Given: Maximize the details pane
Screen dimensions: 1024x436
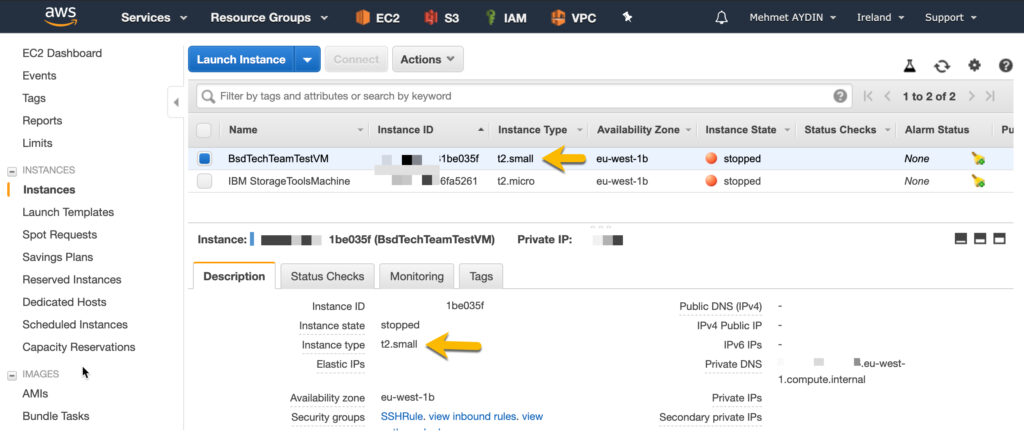Looking at the screenshot, I should (x=999, y=239).
